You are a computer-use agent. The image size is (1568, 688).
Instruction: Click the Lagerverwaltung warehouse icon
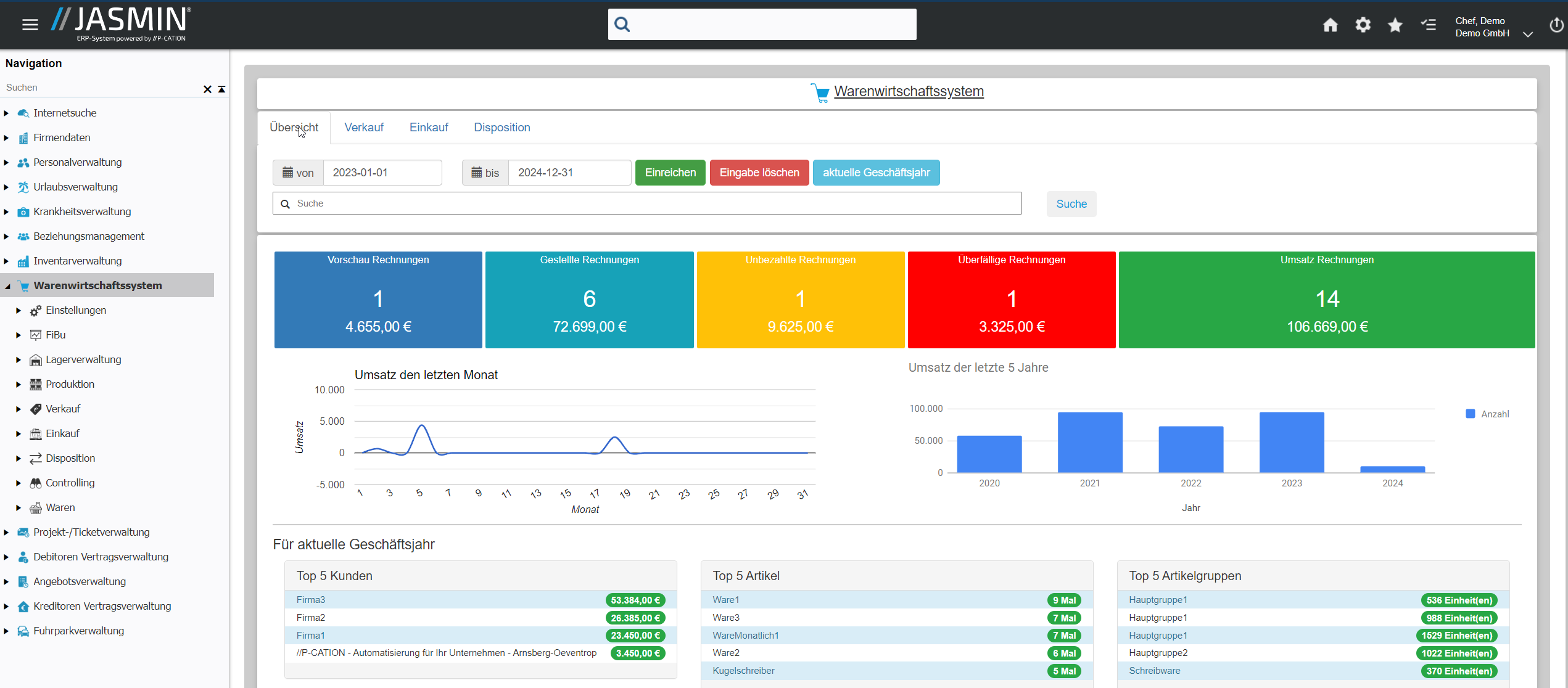36,360
